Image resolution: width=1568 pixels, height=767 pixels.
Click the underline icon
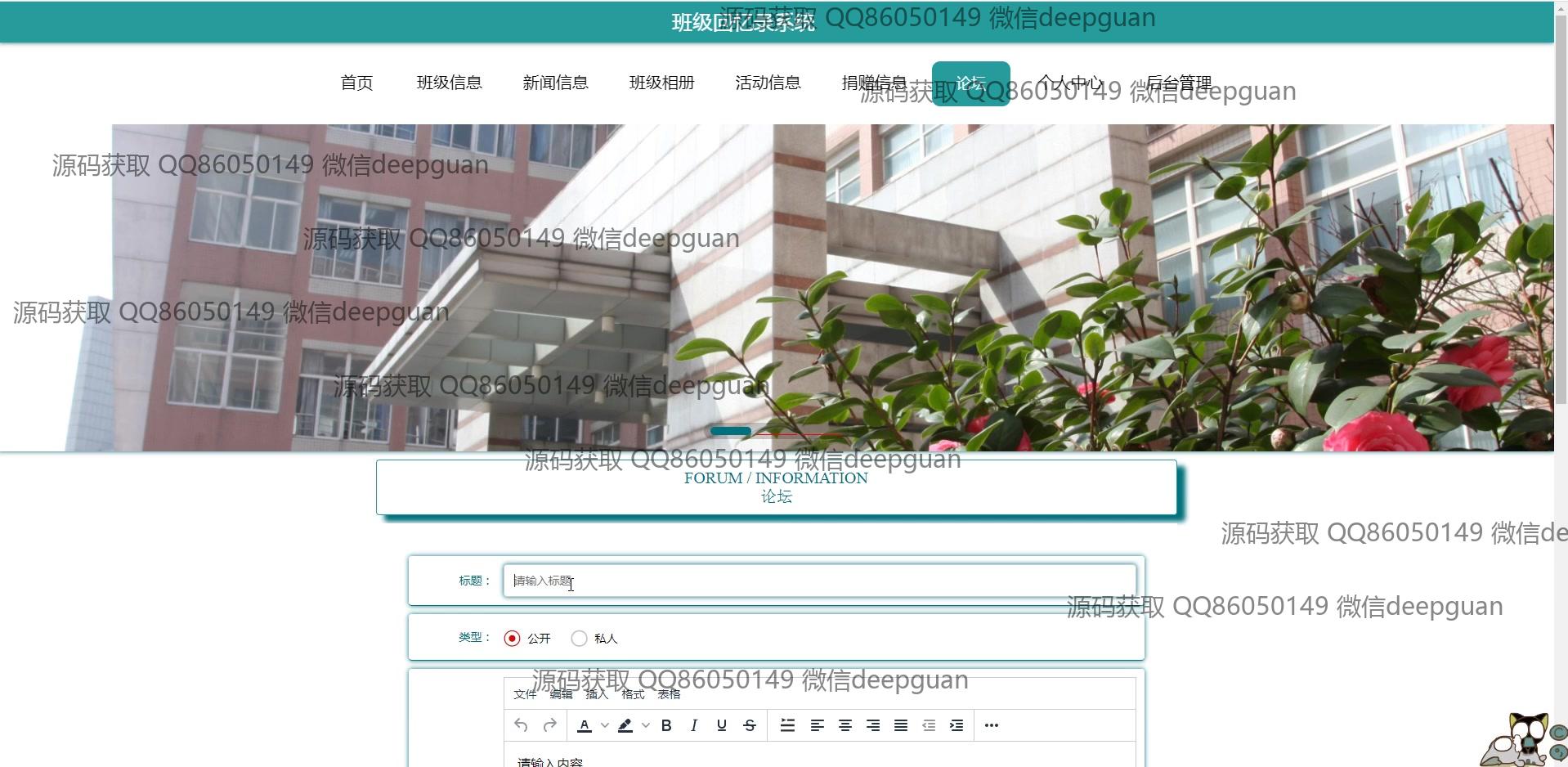click(721, 725)
